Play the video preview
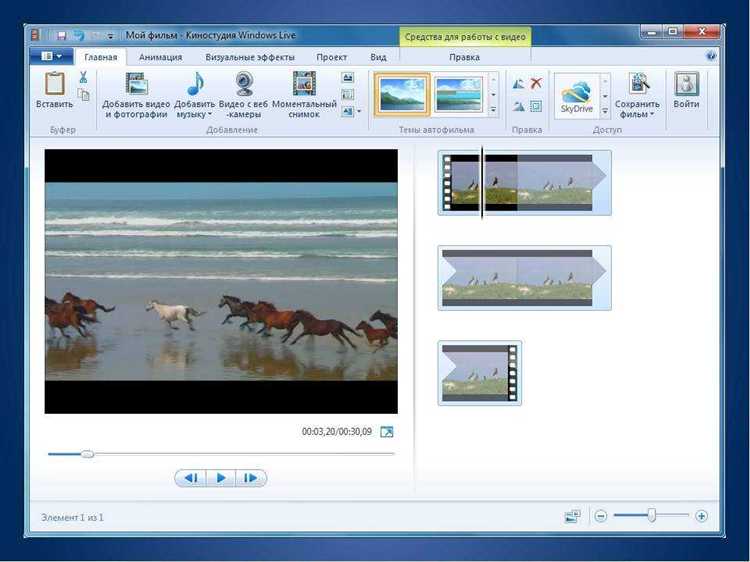Viewport: 750px width, 562px height. pos(221,478)
